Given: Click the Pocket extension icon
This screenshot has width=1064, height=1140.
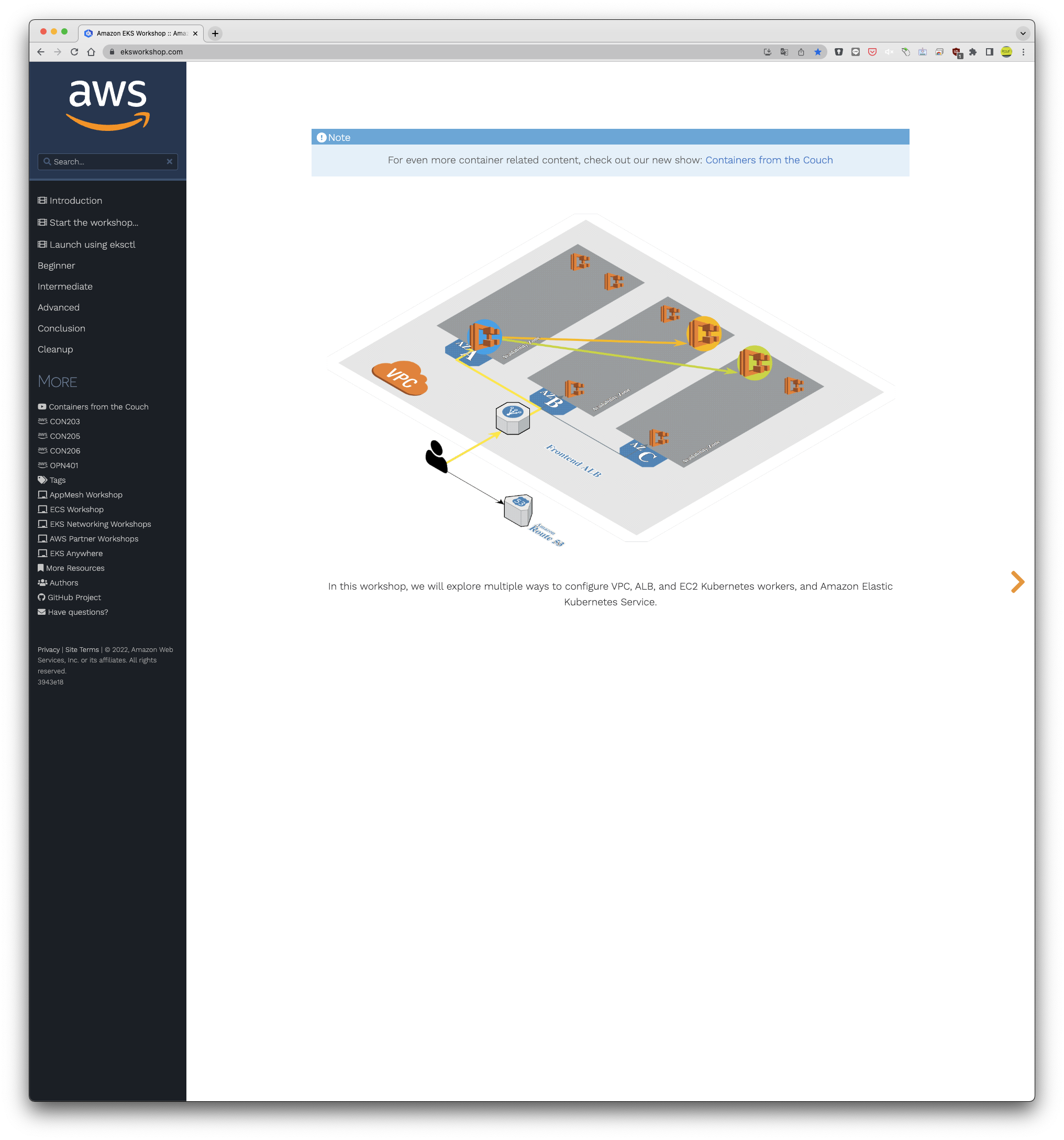Looking at the screenshot, I should (872, 52).
